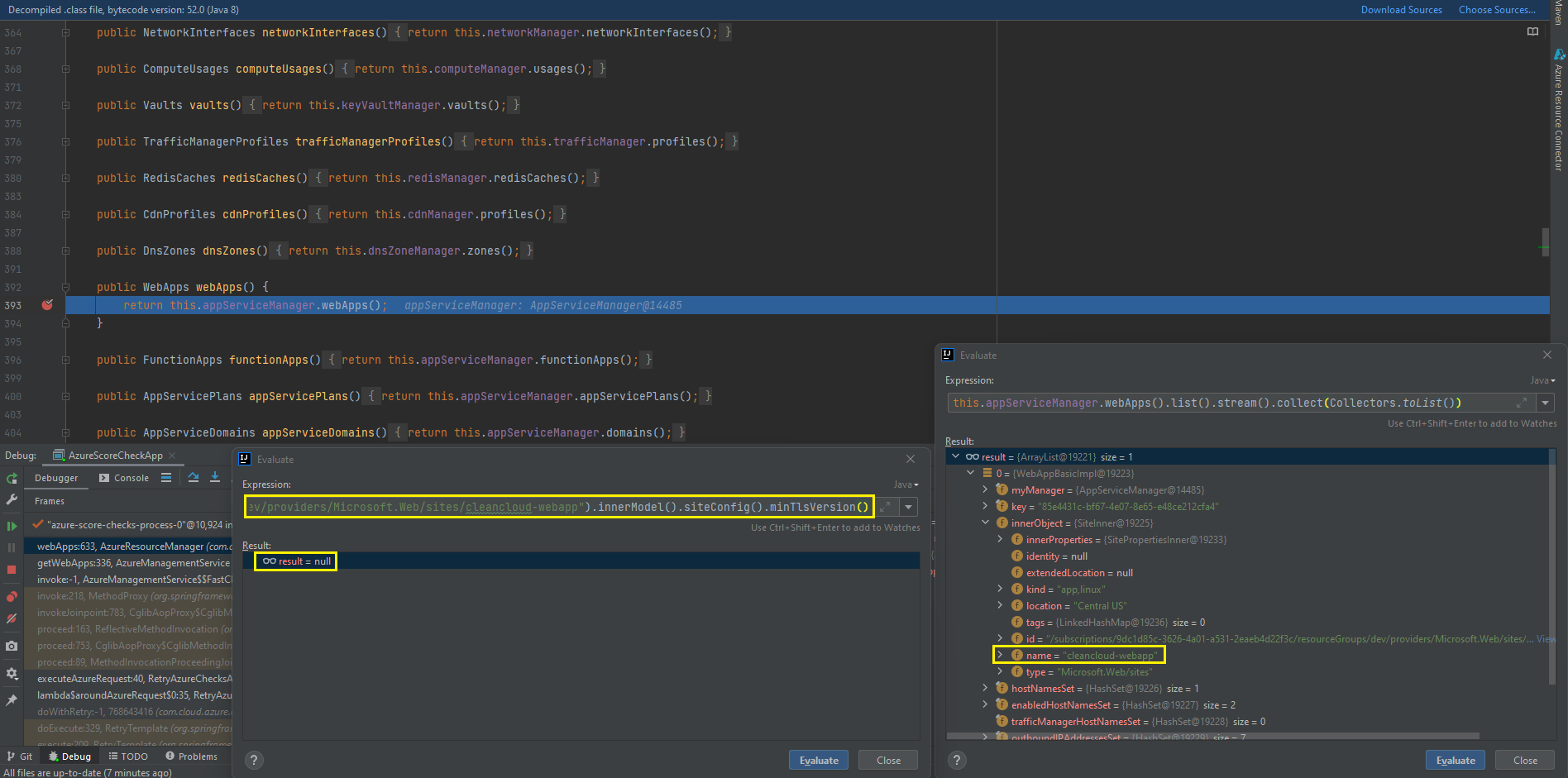Collapse the innerObject tree node
The width and height of the screenshot is (1568, 778).
tap(985, 523)
